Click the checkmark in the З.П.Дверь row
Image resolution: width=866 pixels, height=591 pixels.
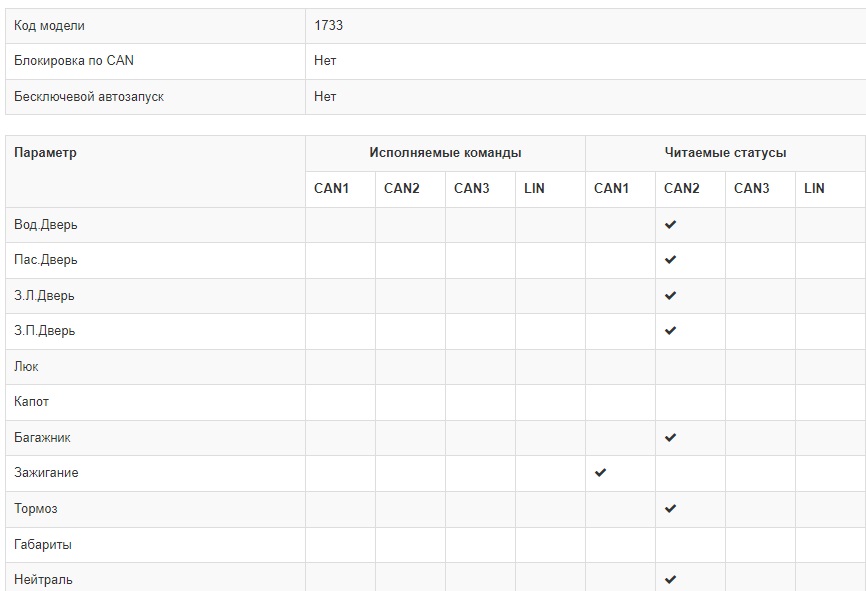pos(670,331)
